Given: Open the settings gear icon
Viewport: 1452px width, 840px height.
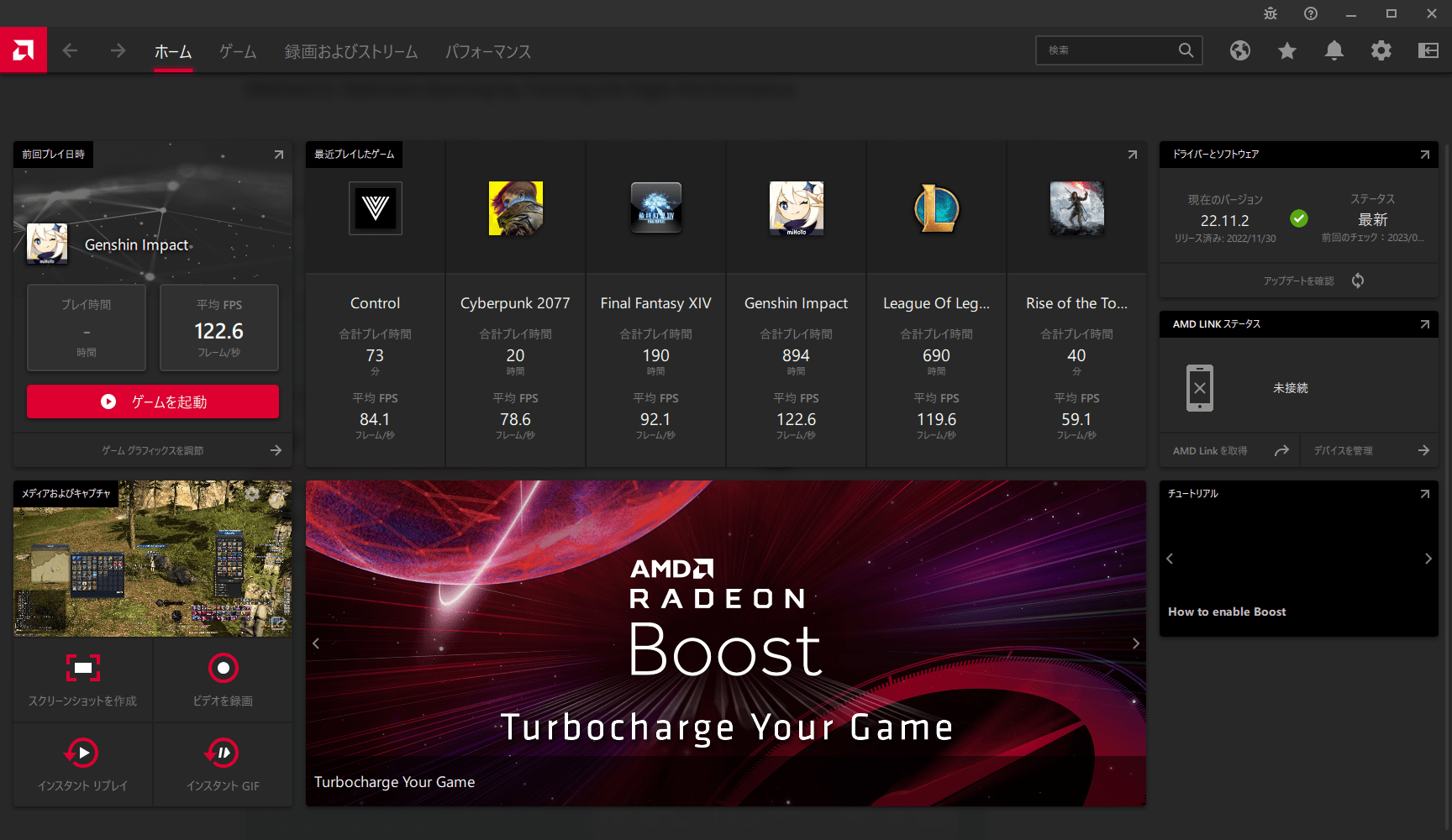Looking at the screenshot, I should tap(1381, 50).
